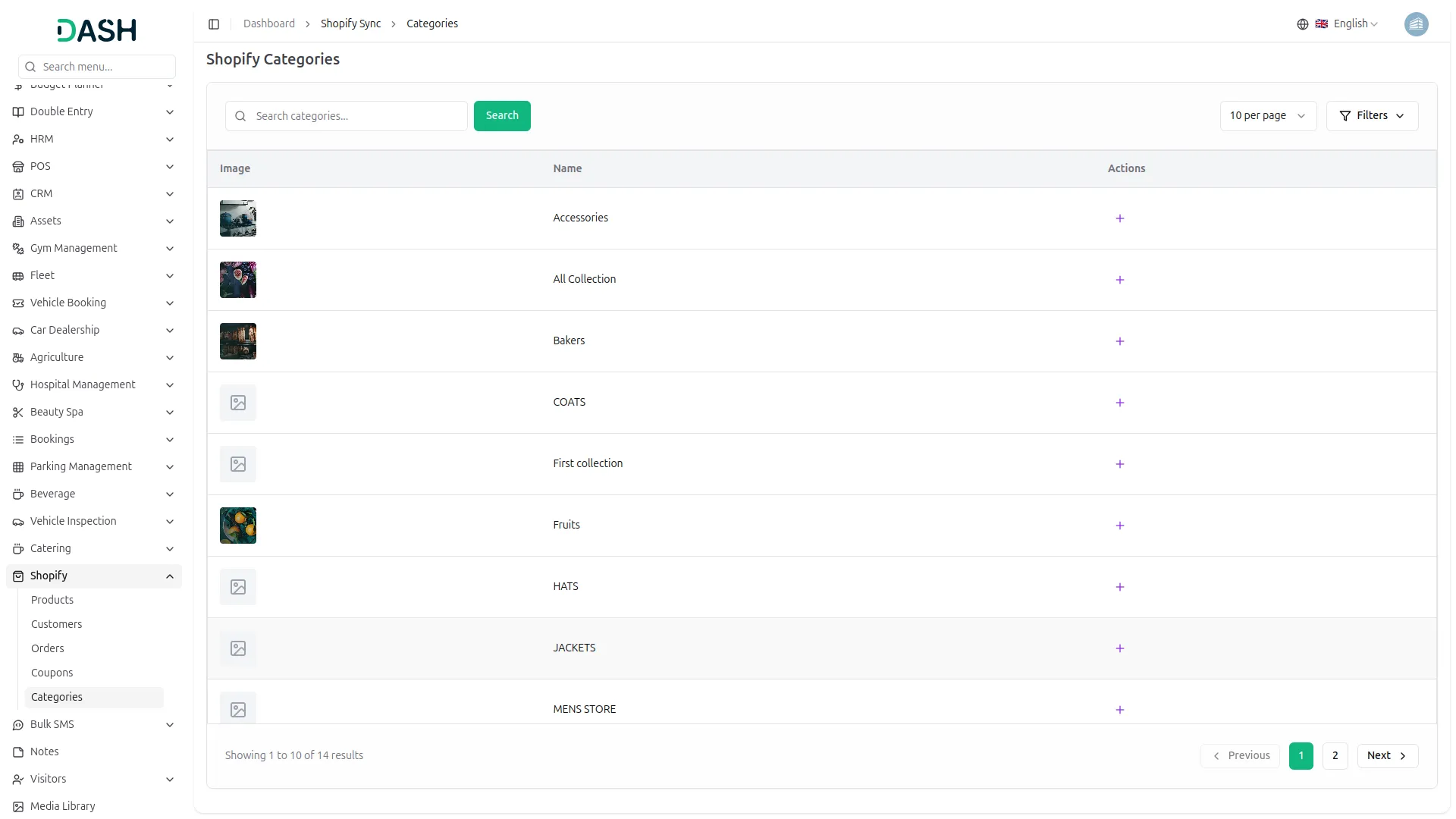Collapse the Shopify submenu
The height and width of the screenshot is (819, 1456).
[x=169, y=576]
